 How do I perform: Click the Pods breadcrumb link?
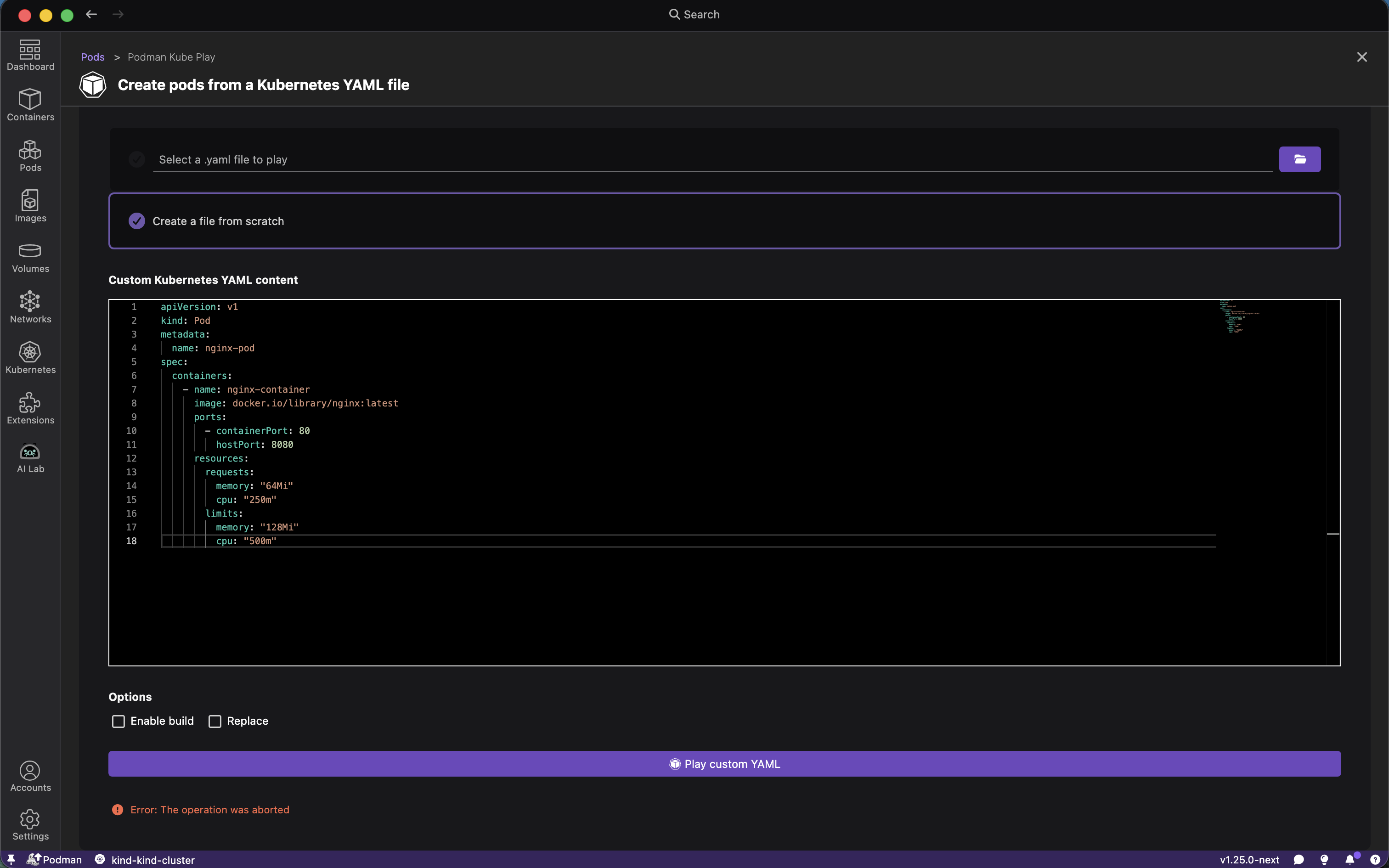[92, 57]
